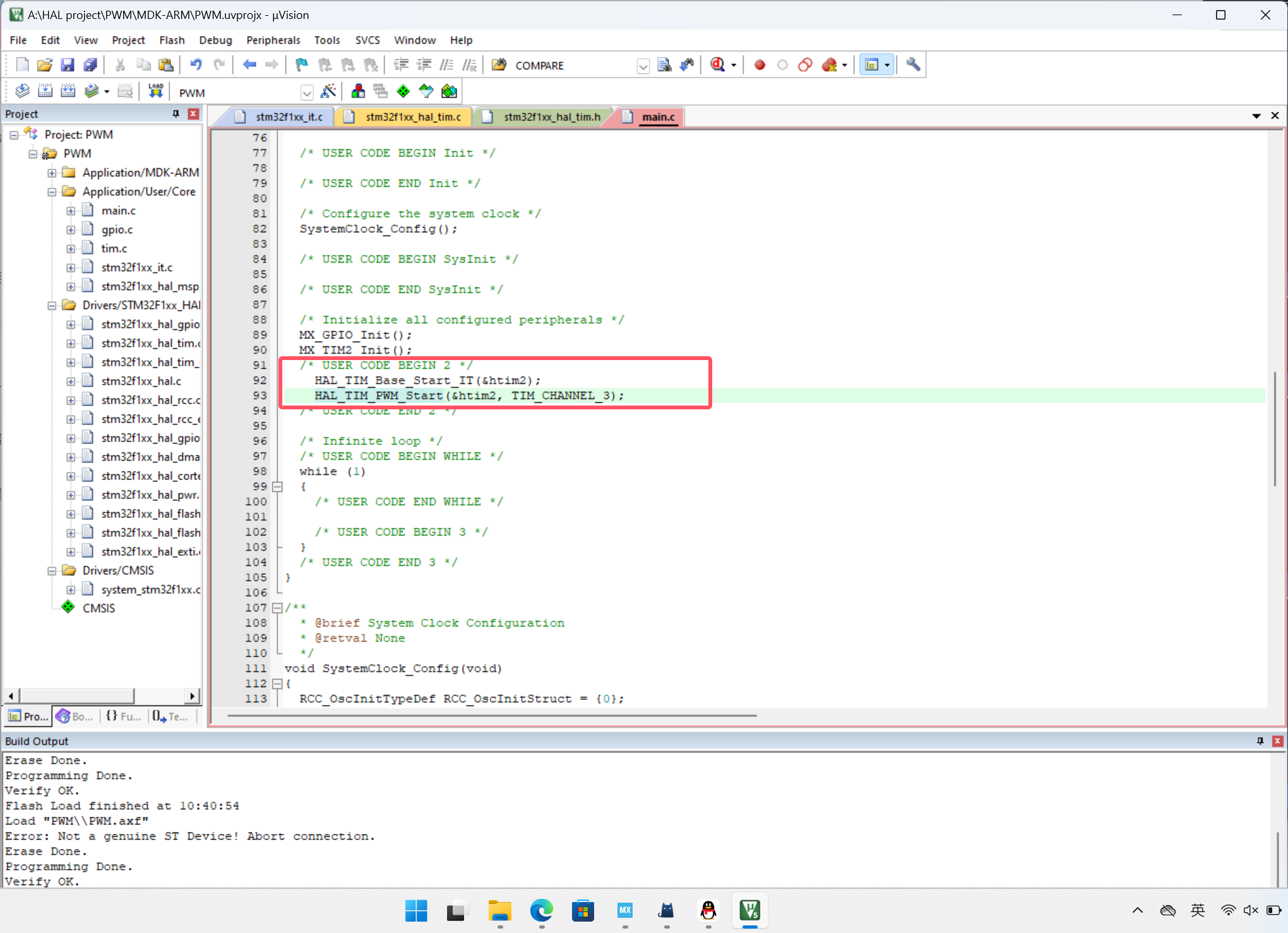
Task: Rebuild all target files
Action: [x=68, y=91]
